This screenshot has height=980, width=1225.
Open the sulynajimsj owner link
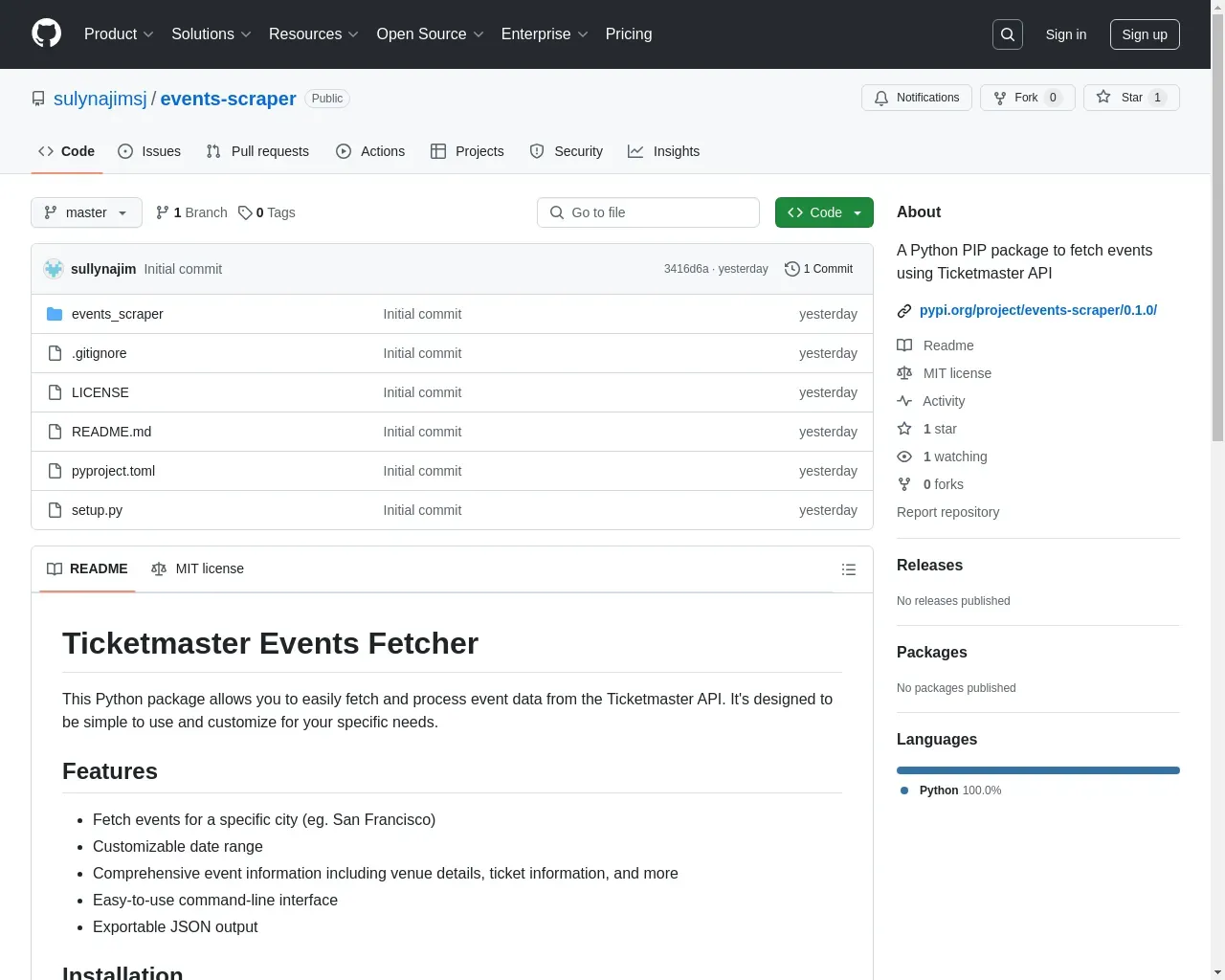tap(100, 99)
